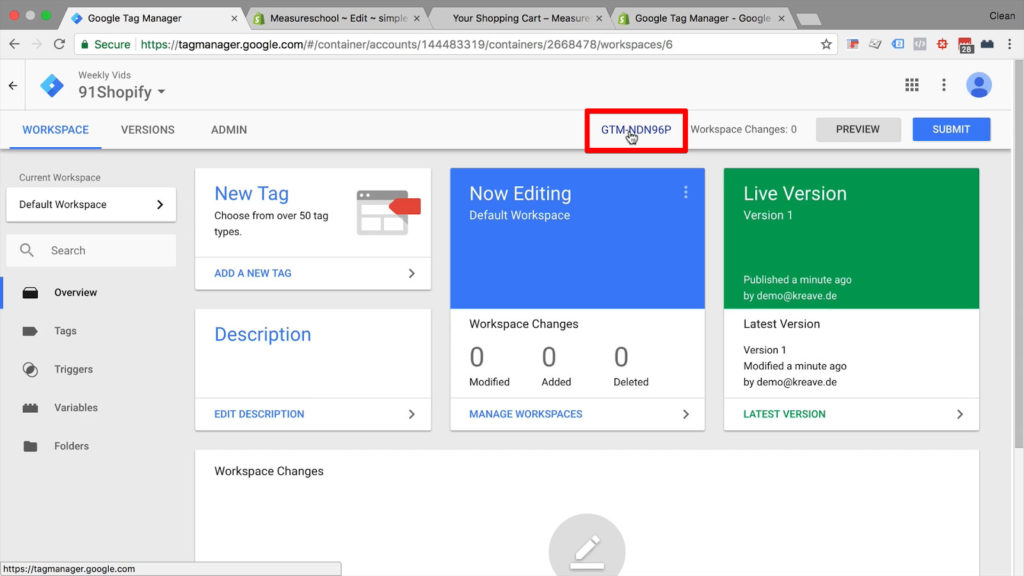Click the Overview icon in sidebar
The image size is (1024, 576).
coord(30,293)
